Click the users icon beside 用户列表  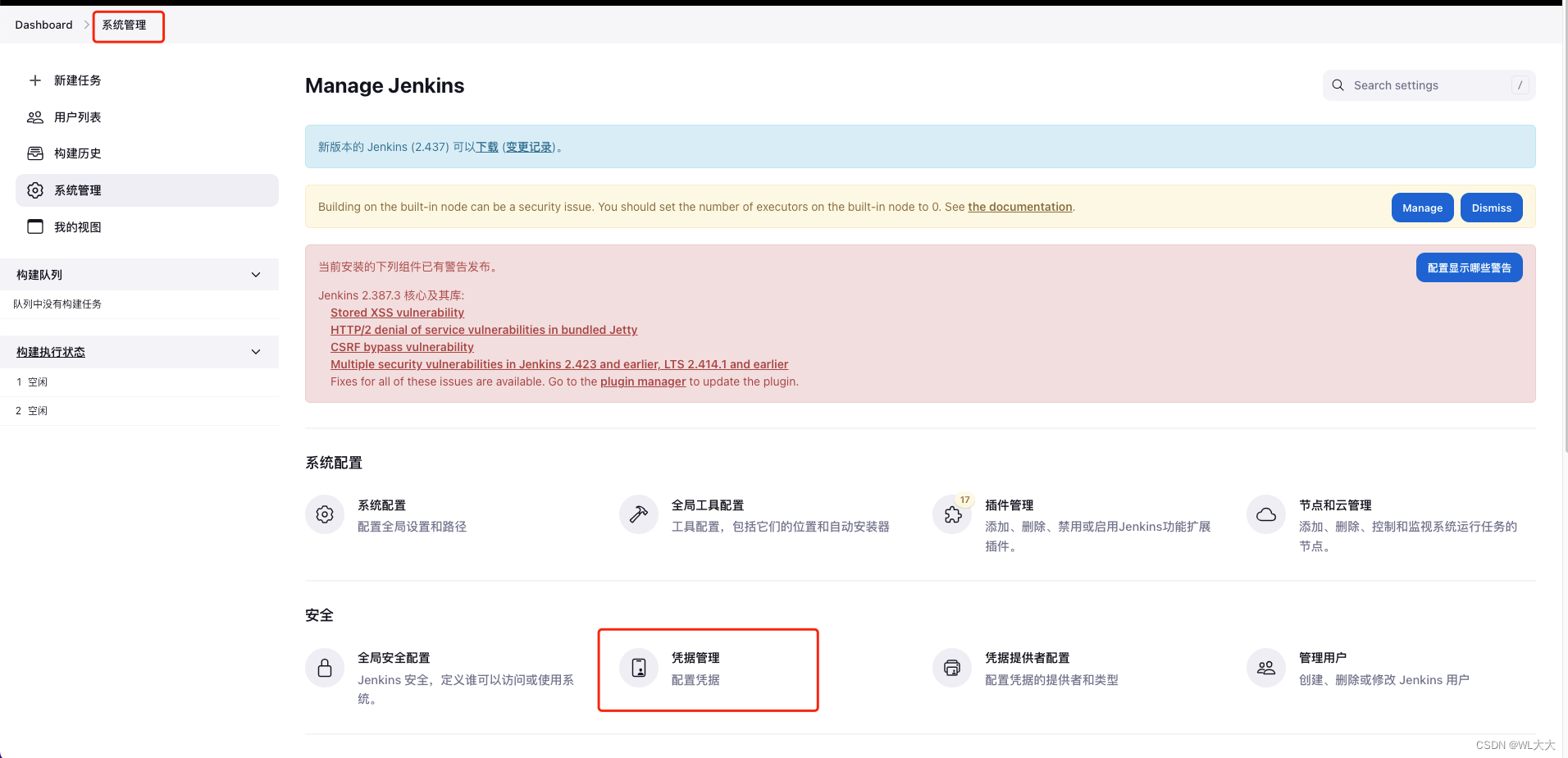(x=35, y=117)
